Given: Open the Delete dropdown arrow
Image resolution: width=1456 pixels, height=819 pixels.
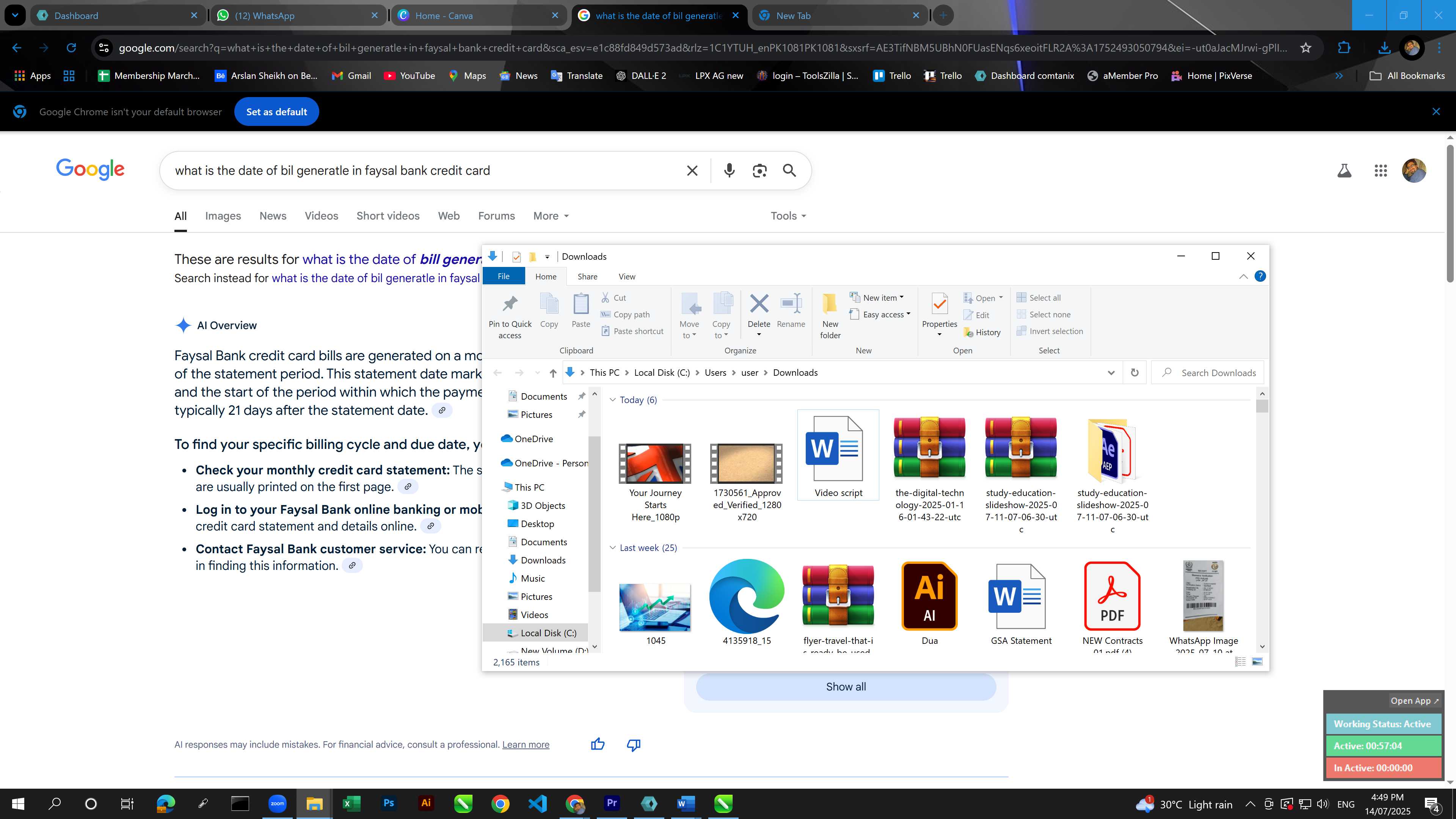Looking at the screenshot, I should (758, 334).
